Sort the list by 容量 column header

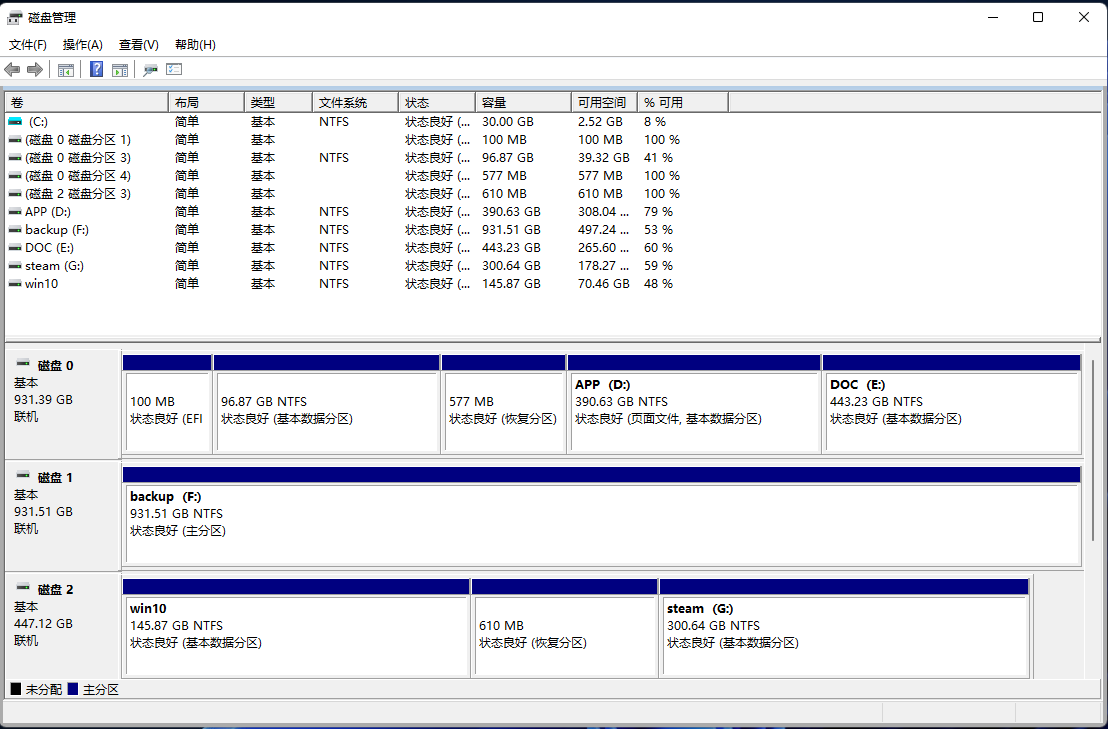[522, 102]
